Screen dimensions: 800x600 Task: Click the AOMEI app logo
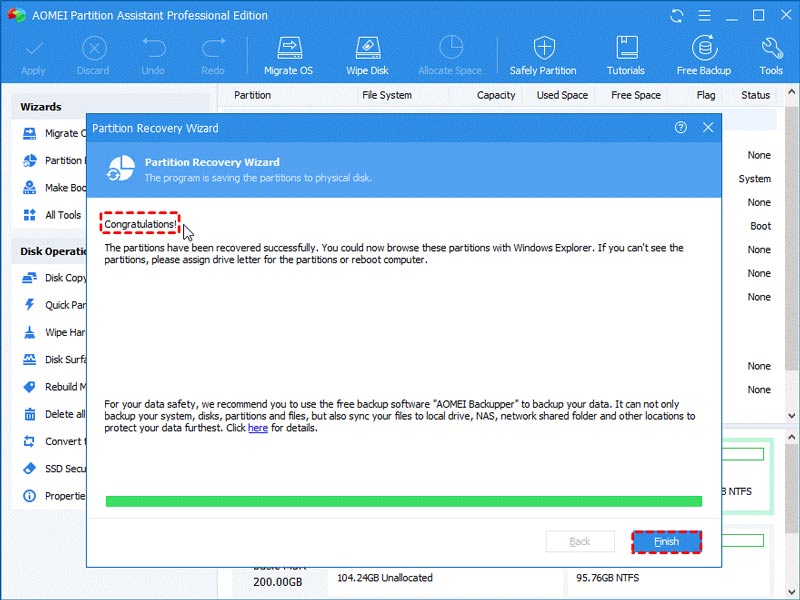point(16,15)
